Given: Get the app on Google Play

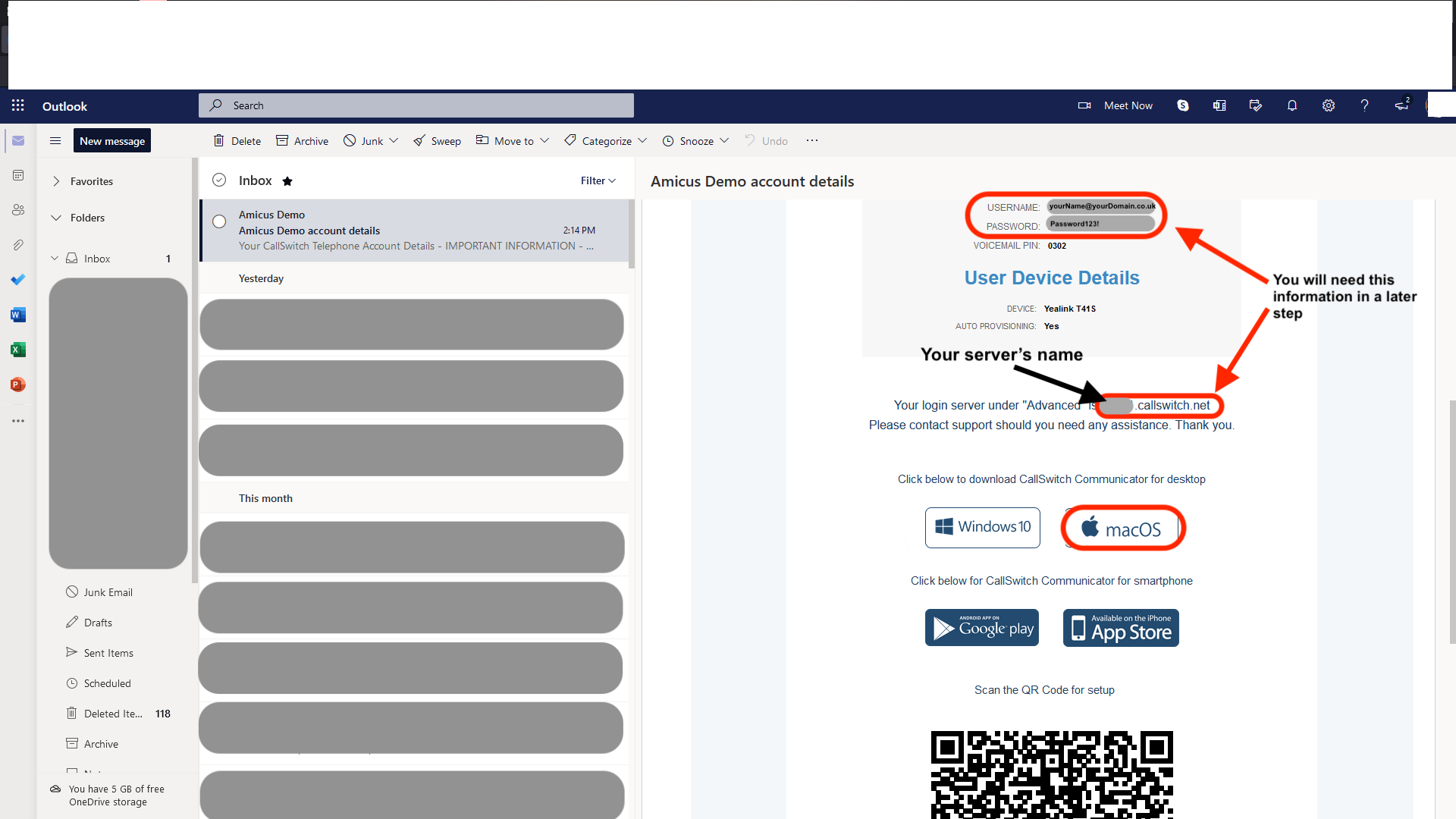Looking at the screenshot, I should 982,628.
